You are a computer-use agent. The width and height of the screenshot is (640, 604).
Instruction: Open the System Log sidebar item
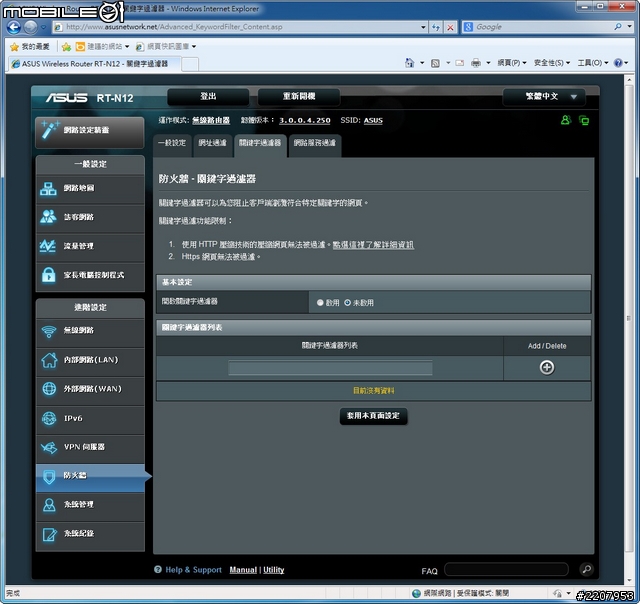point(90,534)
